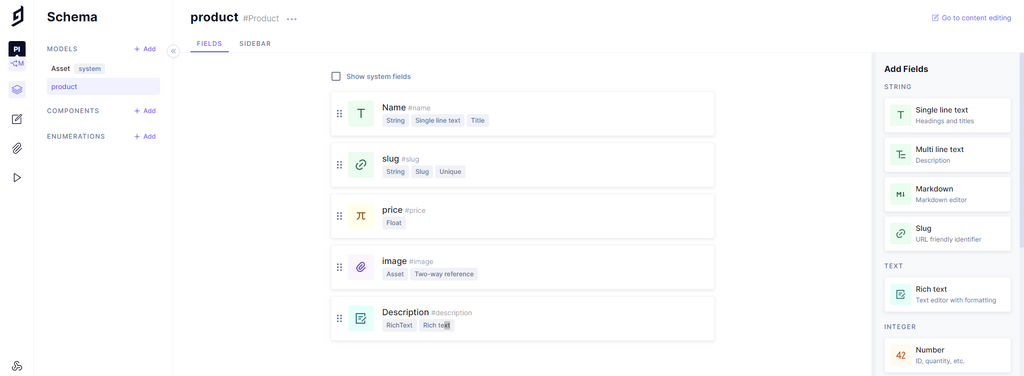This screenshot has width=1024, height=376.
Task: Switch to the SIDEBAR tab
Action: (x=255, y=44)
